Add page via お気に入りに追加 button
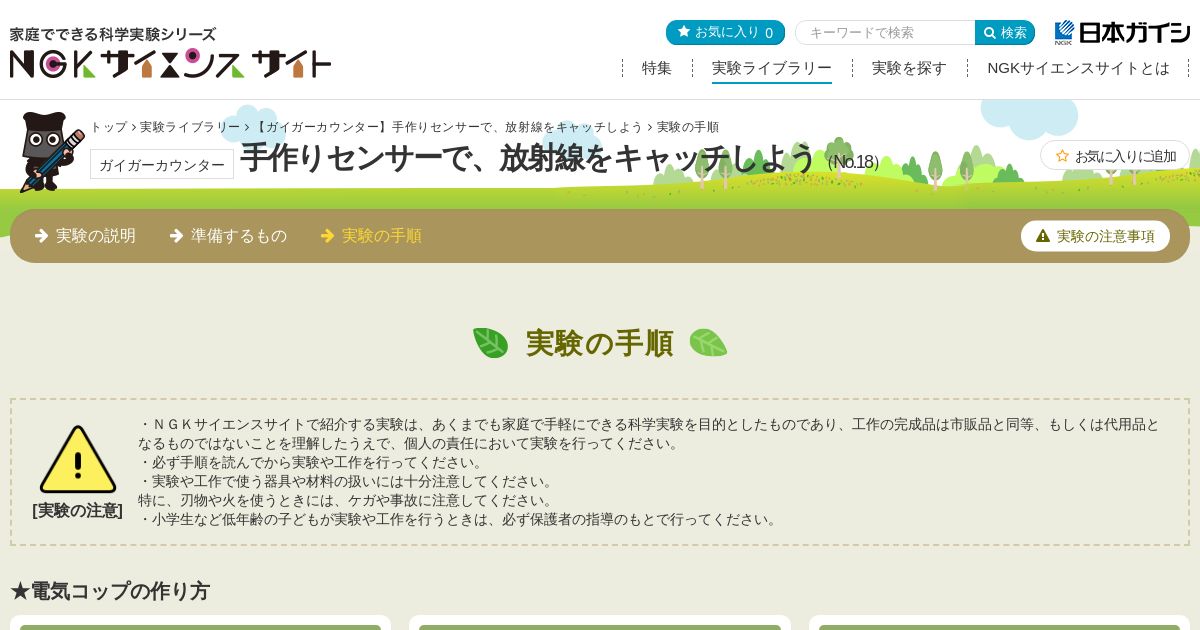Viewport: 1200px width, 630px height. point(1115,155)
